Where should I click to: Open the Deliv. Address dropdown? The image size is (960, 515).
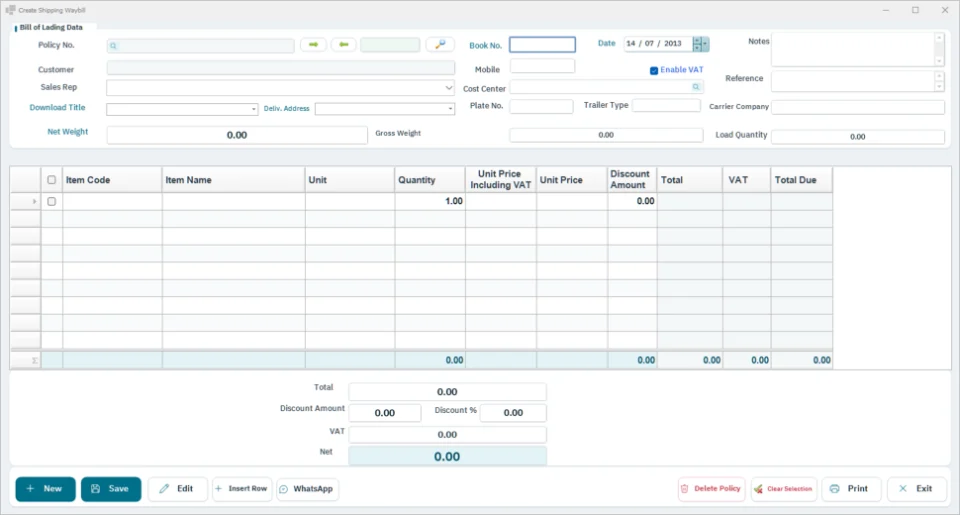pyautogui.click(x=450, y=109)
